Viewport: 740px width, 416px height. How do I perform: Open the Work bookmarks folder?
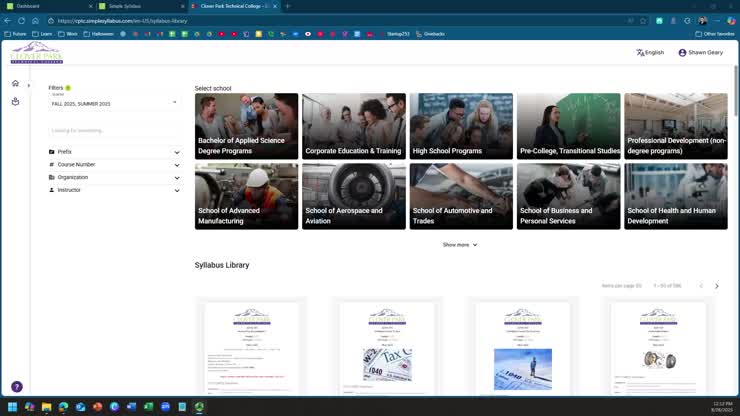[x=68, y=34]
